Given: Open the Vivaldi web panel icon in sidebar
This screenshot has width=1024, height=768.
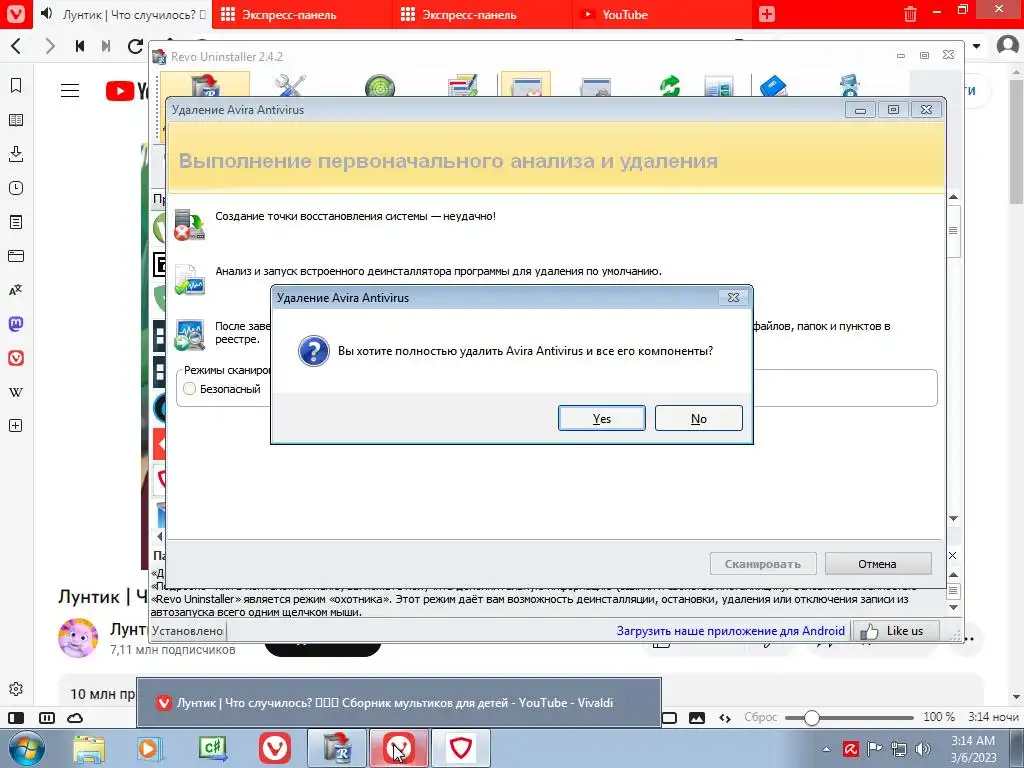Looking at the screenshot, I should click(x=16, y=358).
